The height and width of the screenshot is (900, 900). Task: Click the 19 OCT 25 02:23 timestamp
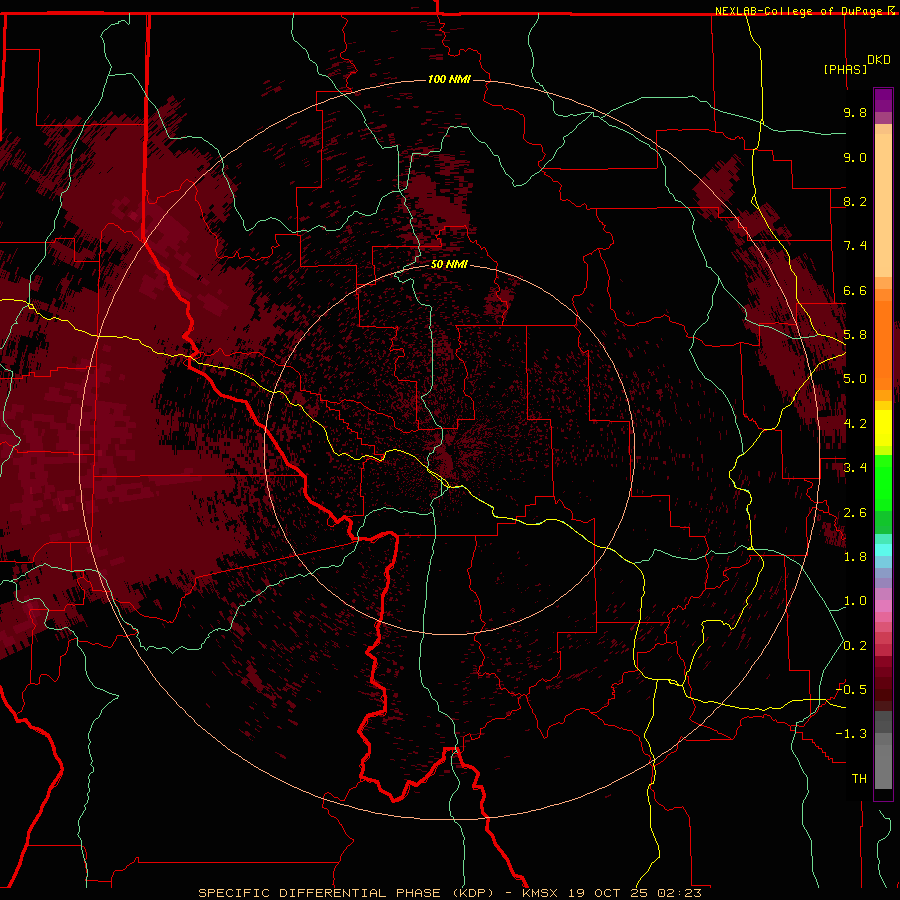point(635,893)
